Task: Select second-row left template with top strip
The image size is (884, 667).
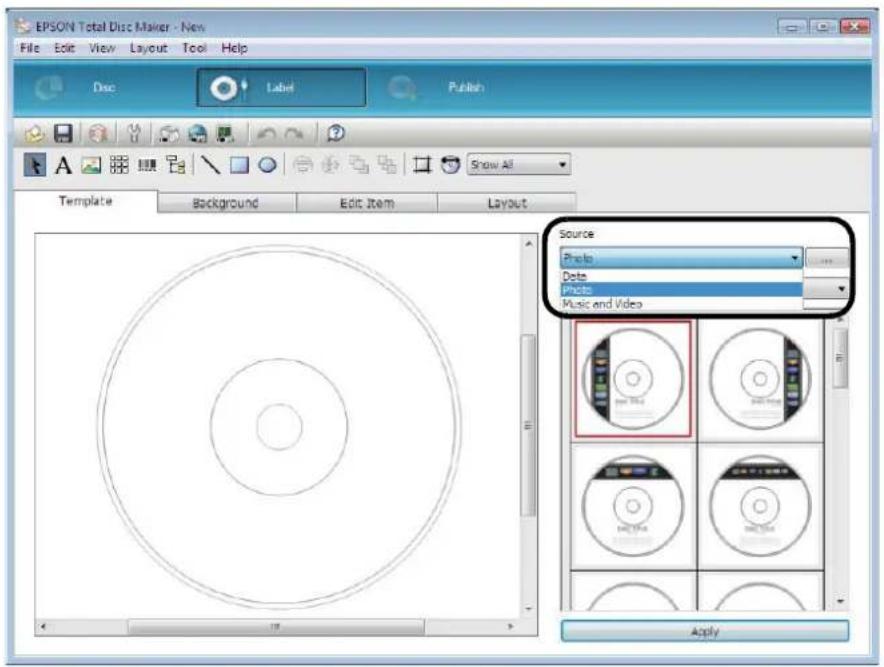Action: click(x=633, y=506)
